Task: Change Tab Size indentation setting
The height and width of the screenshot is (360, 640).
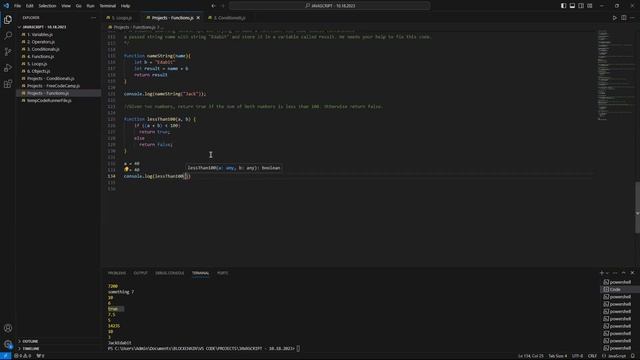Action: (x=557, y=356)
